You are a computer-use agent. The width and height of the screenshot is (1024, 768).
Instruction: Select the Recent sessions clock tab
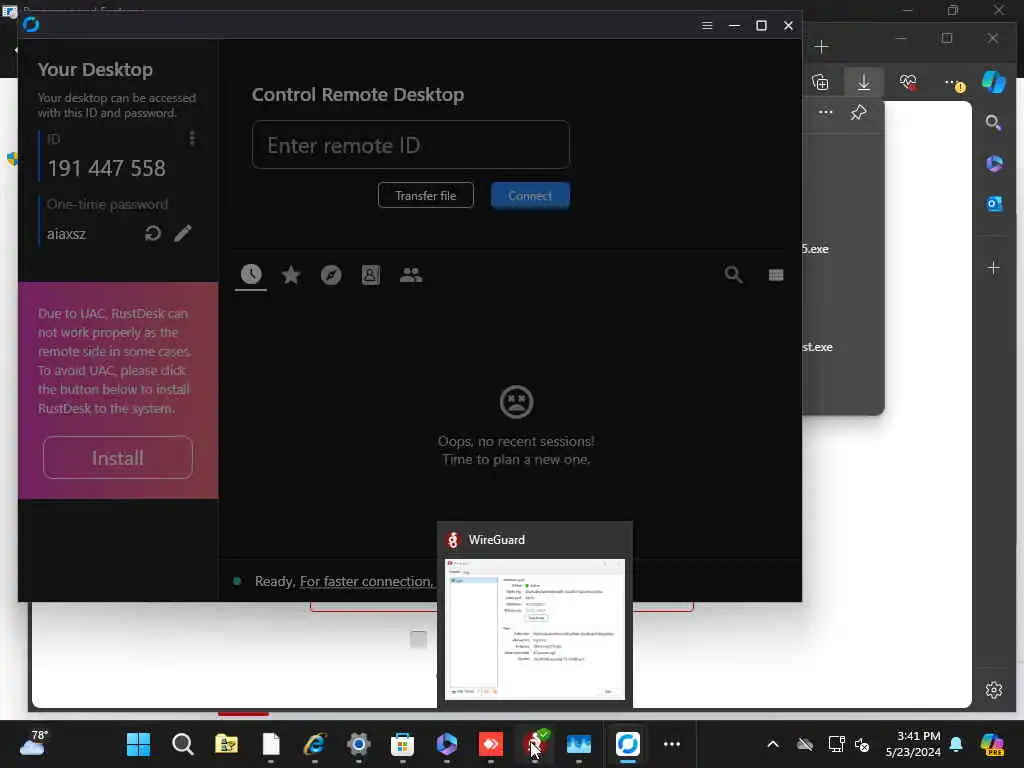(x=251, y=275)
